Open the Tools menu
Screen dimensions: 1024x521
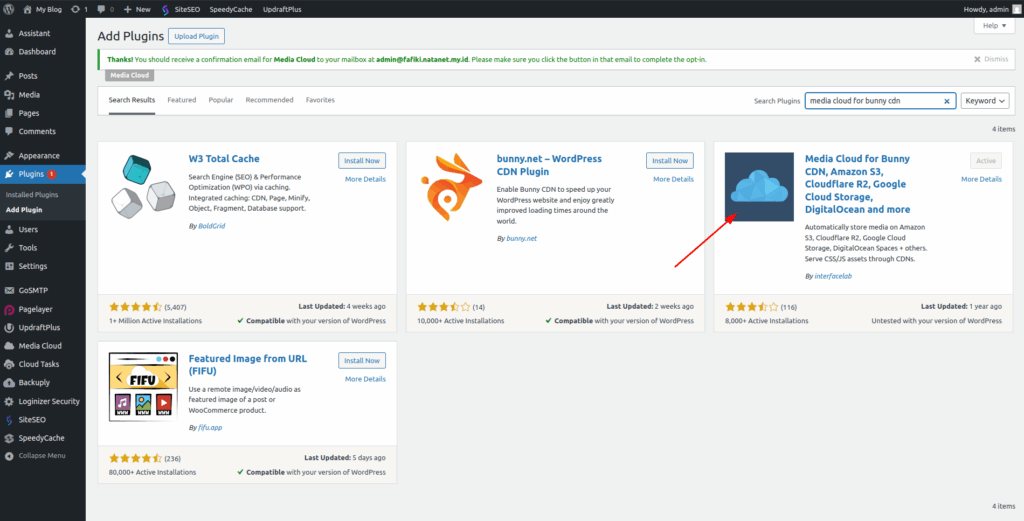point(28,247)
